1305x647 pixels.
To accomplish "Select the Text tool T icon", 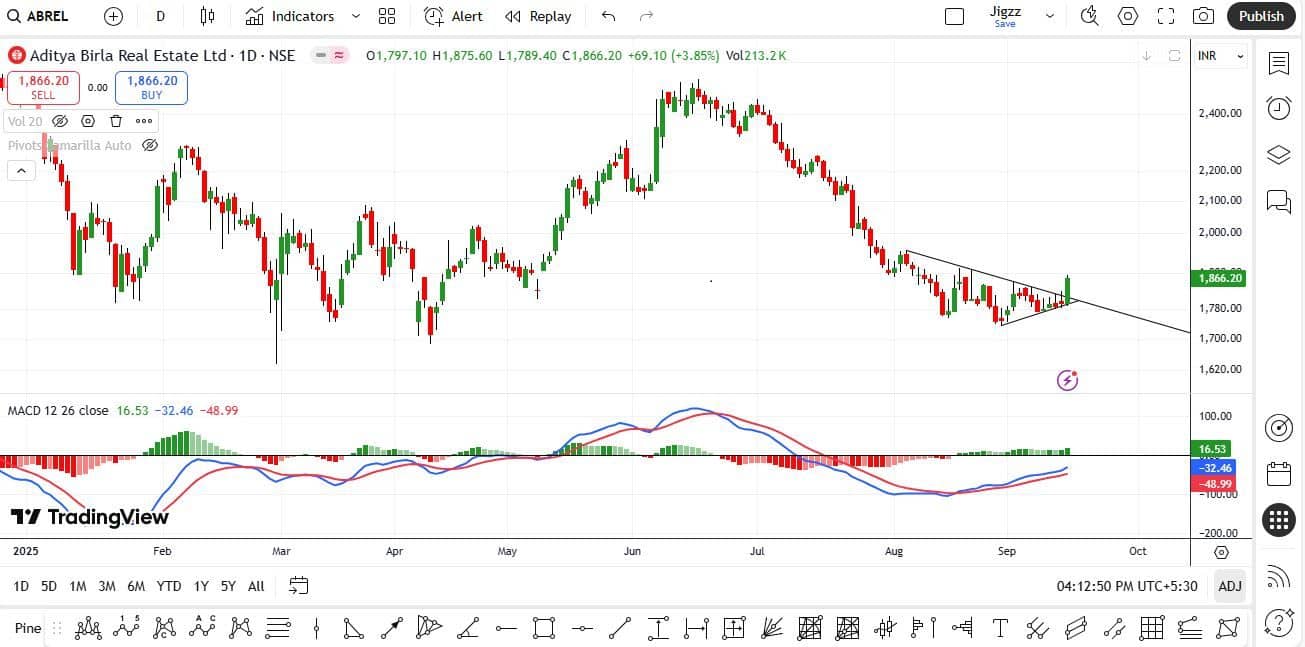I will 999,628.
